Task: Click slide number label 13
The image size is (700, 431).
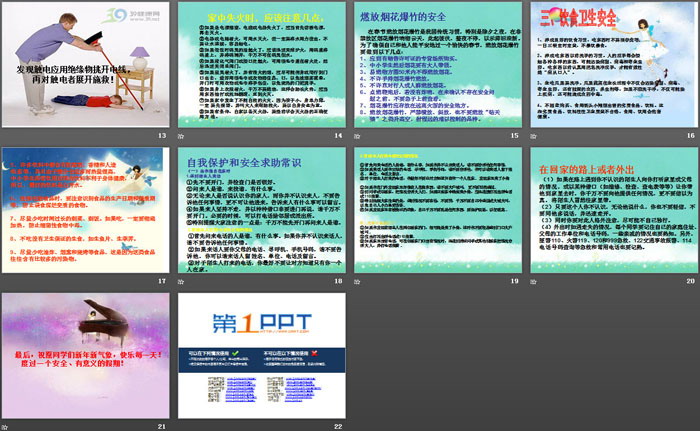Action: pos(162,135)
